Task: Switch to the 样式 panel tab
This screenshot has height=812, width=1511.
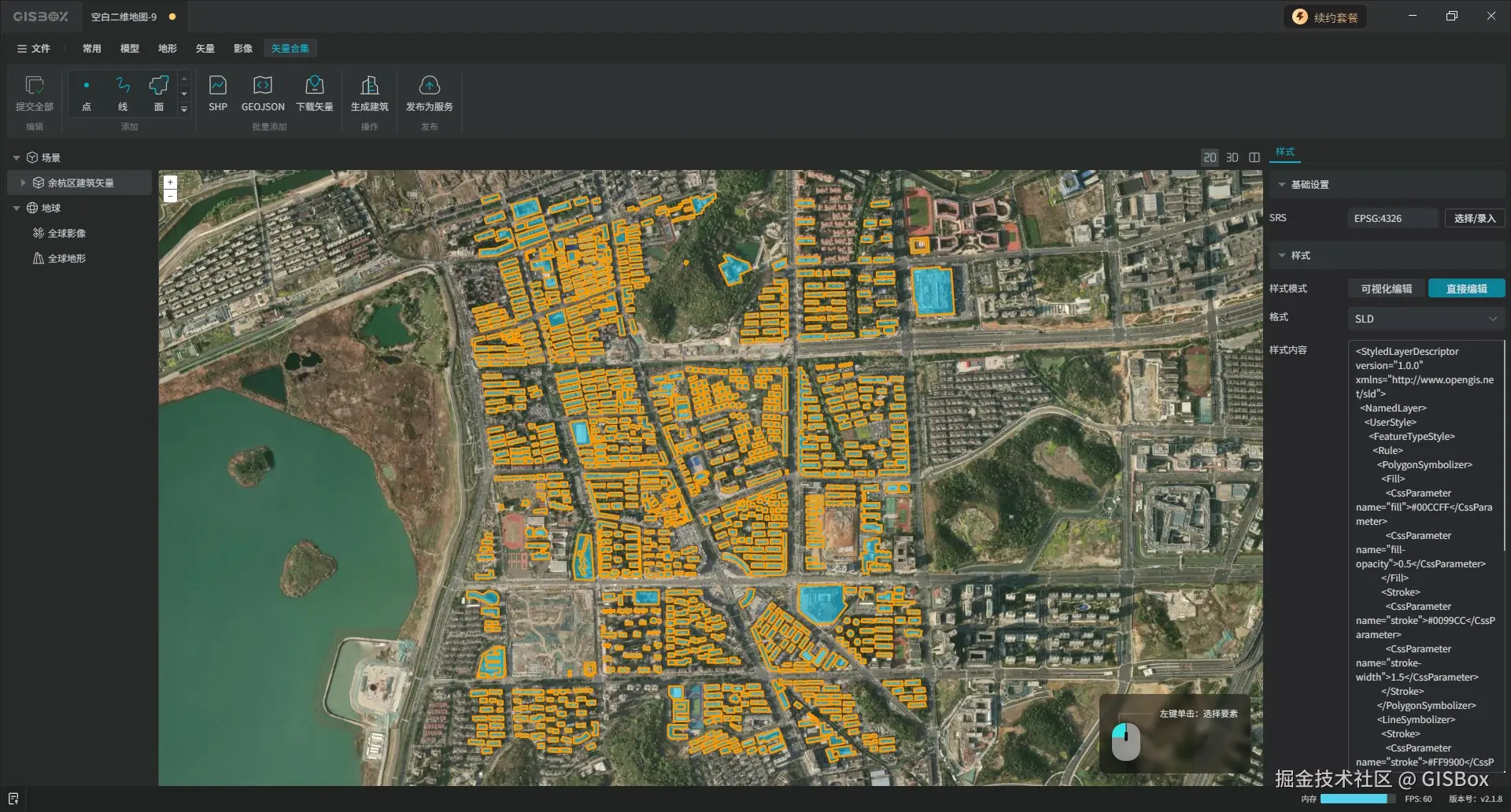Action: coord(1285,152)
